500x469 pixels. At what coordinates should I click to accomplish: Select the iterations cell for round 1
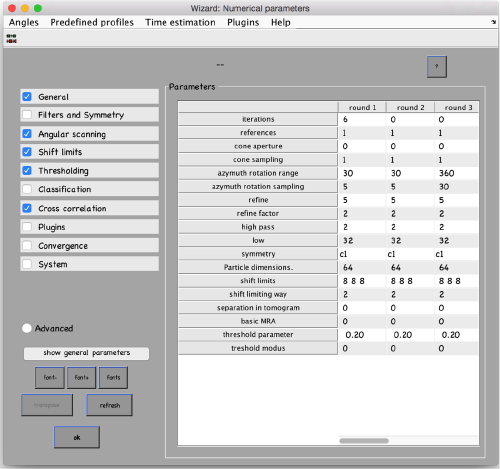(x=362, y=119)
